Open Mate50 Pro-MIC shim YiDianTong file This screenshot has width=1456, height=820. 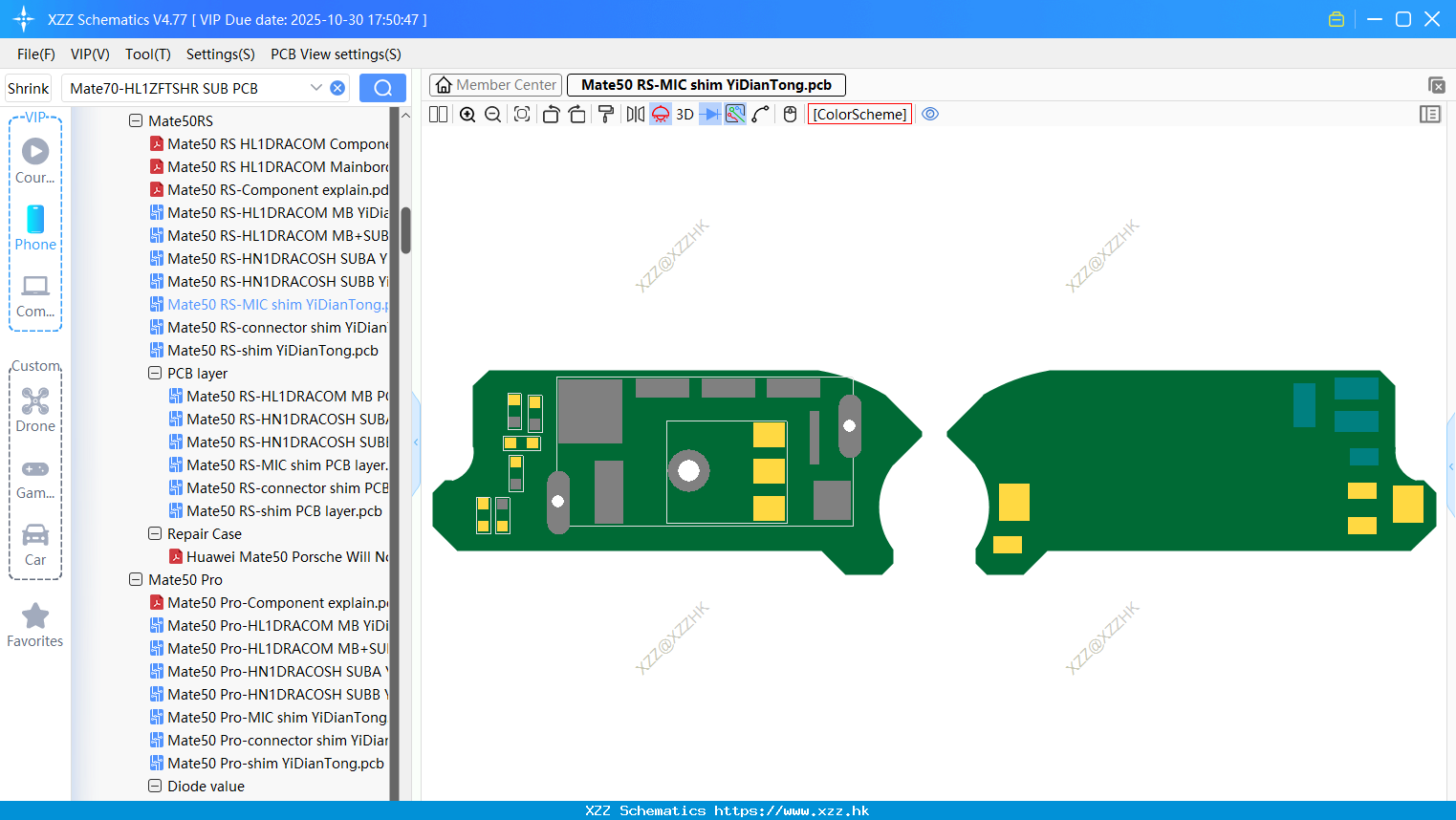269,718
